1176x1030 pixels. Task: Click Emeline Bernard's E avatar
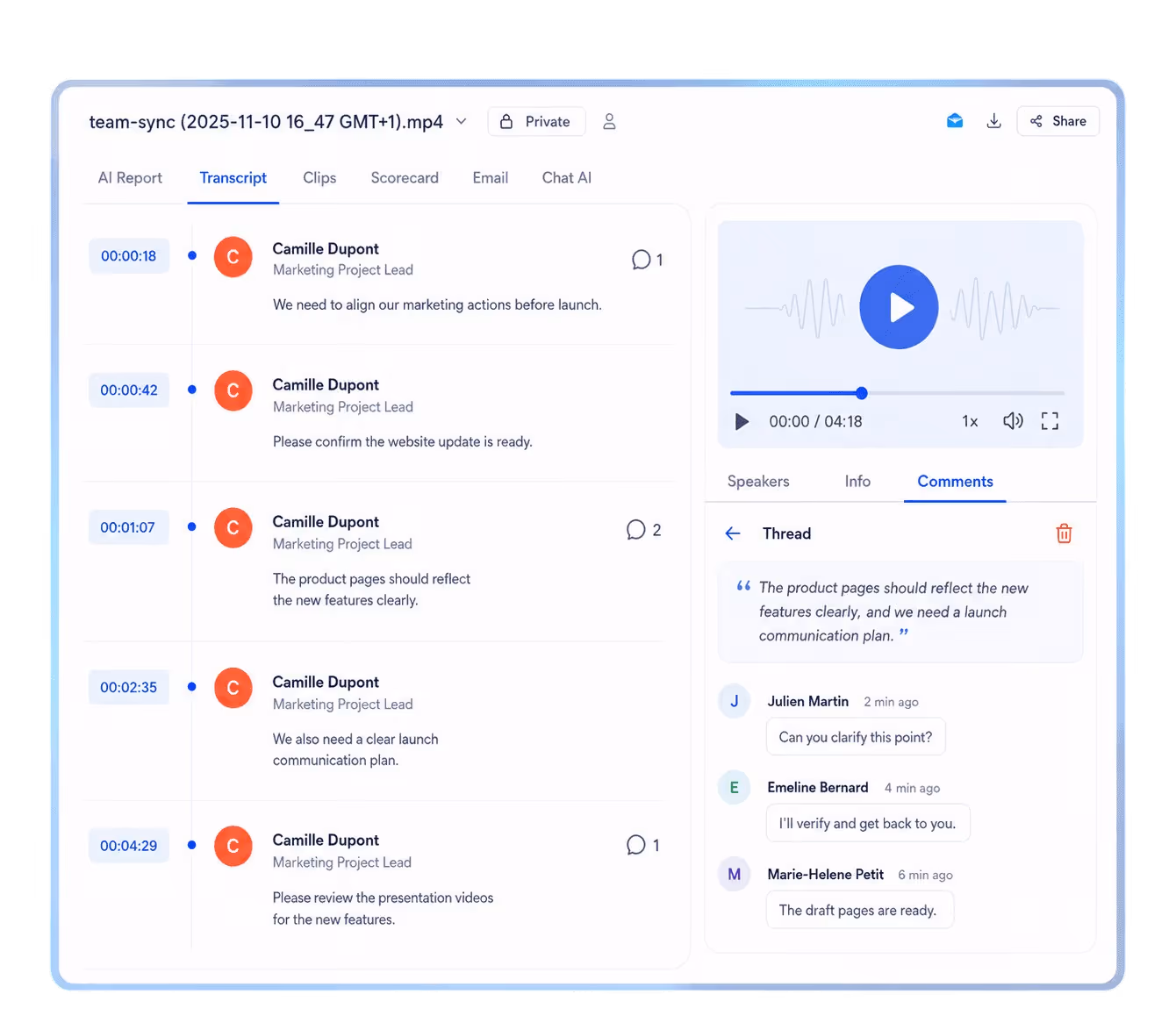(735, 788)
